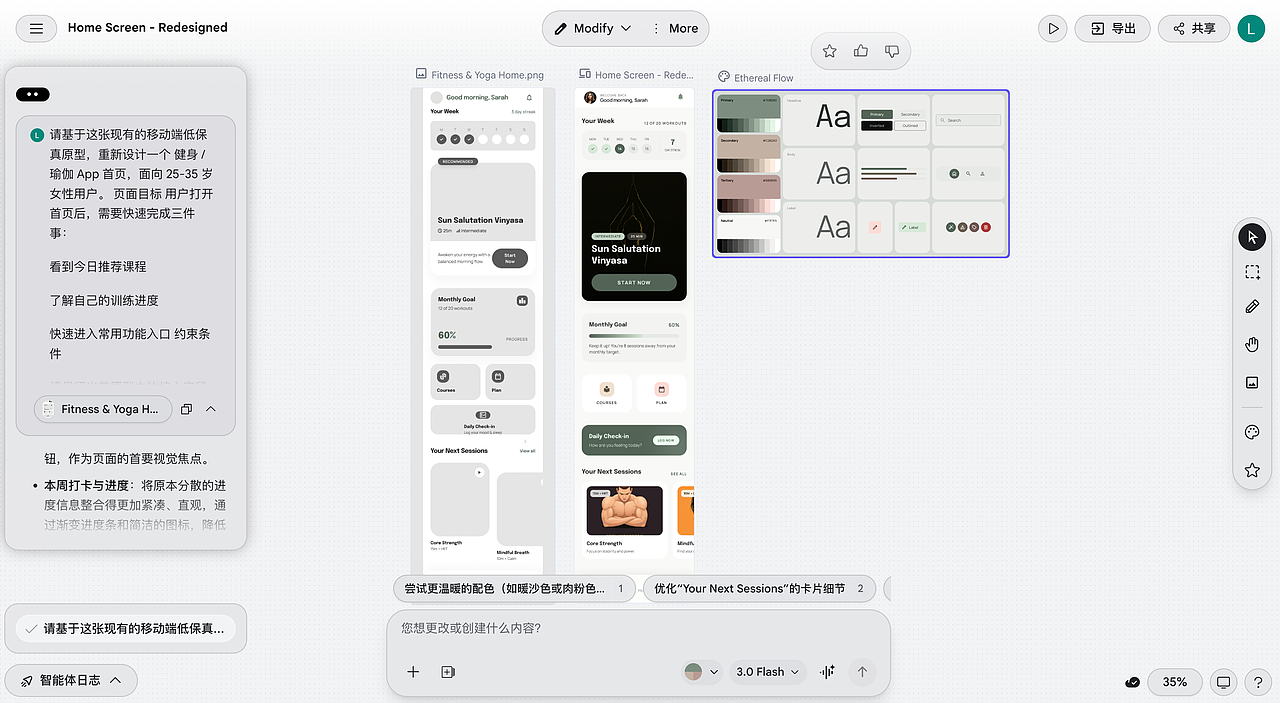Select the marquee selection tool
The height and width of the screenshot is (703, 1280).
click(1252, 271)
